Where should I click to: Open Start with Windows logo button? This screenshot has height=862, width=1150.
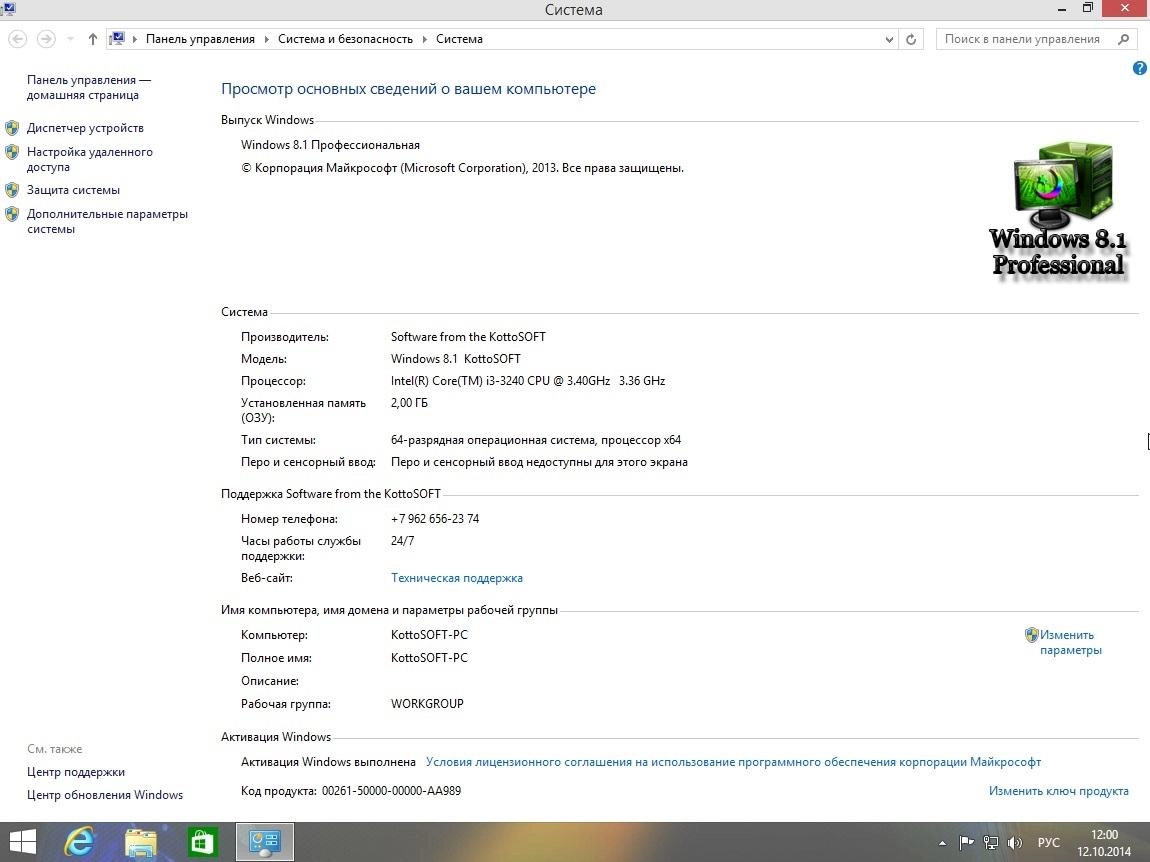(22, 842)
